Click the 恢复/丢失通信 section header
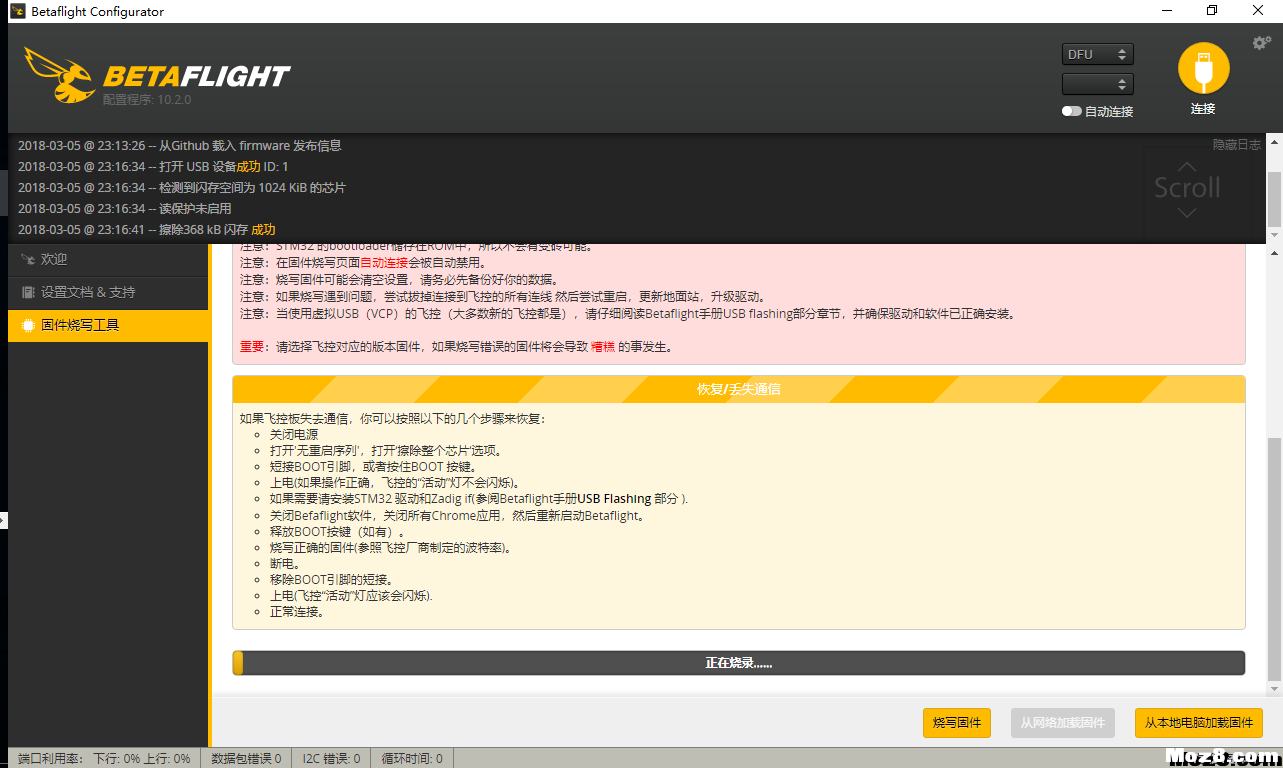The image size is (1283, 768). 739,389
